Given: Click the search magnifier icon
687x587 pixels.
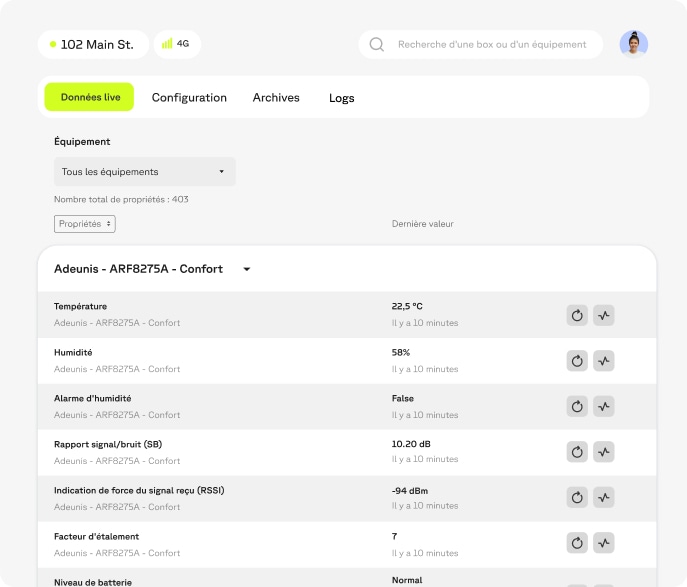Looking at the screenshot, I should pos(377,44).
